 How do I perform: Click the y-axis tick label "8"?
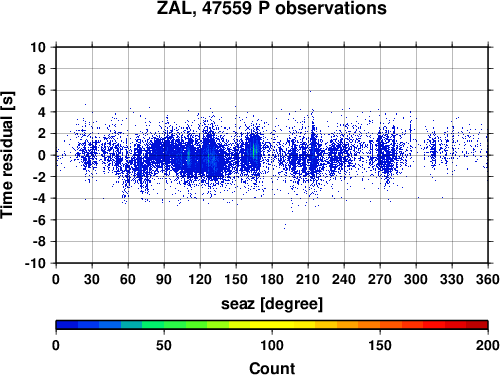42,69
